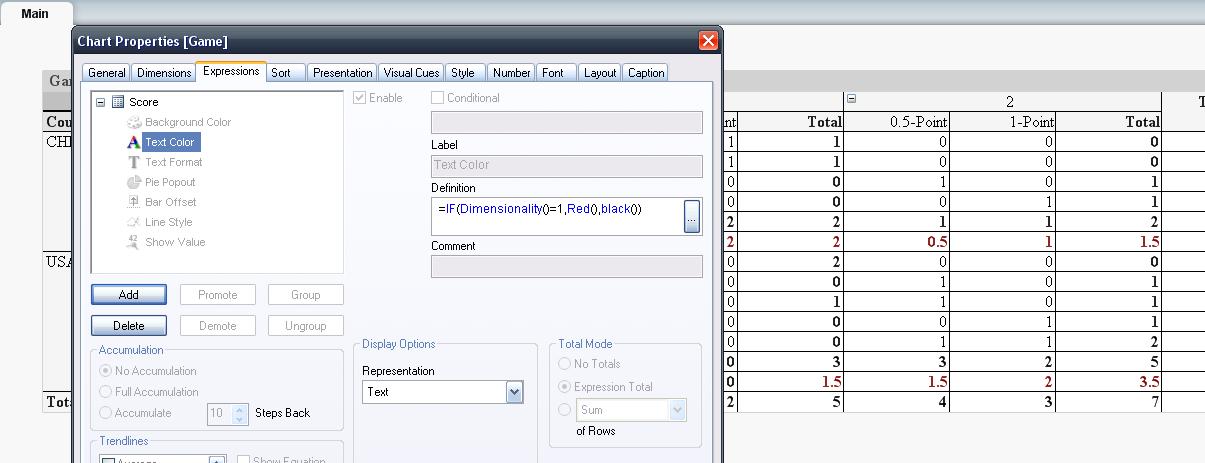Click the Demote button
The width and height of the screenshot is (1205, 463).
click(218, 326)
